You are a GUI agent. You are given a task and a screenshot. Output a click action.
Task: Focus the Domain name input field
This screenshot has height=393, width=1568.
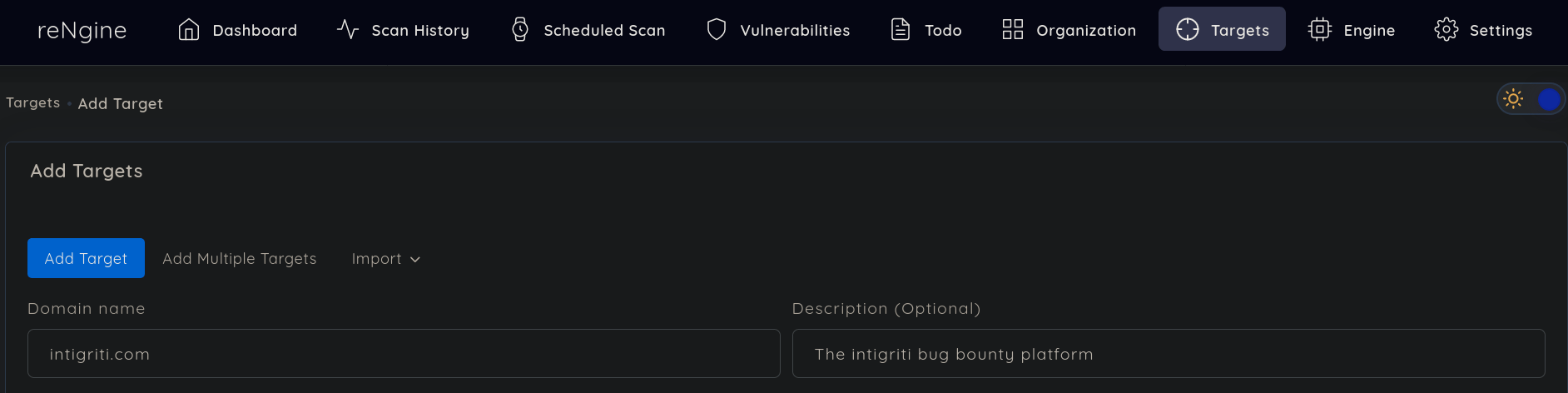404,354
